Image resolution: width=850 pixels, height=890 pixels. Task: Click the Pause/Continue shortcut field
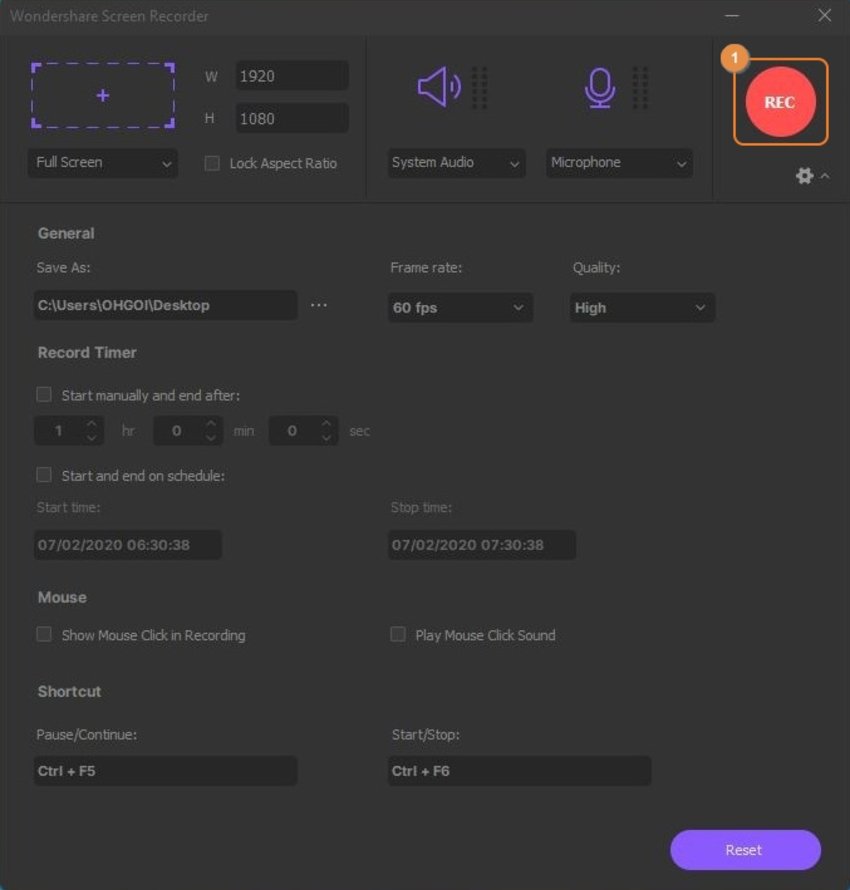click(165, 771)
